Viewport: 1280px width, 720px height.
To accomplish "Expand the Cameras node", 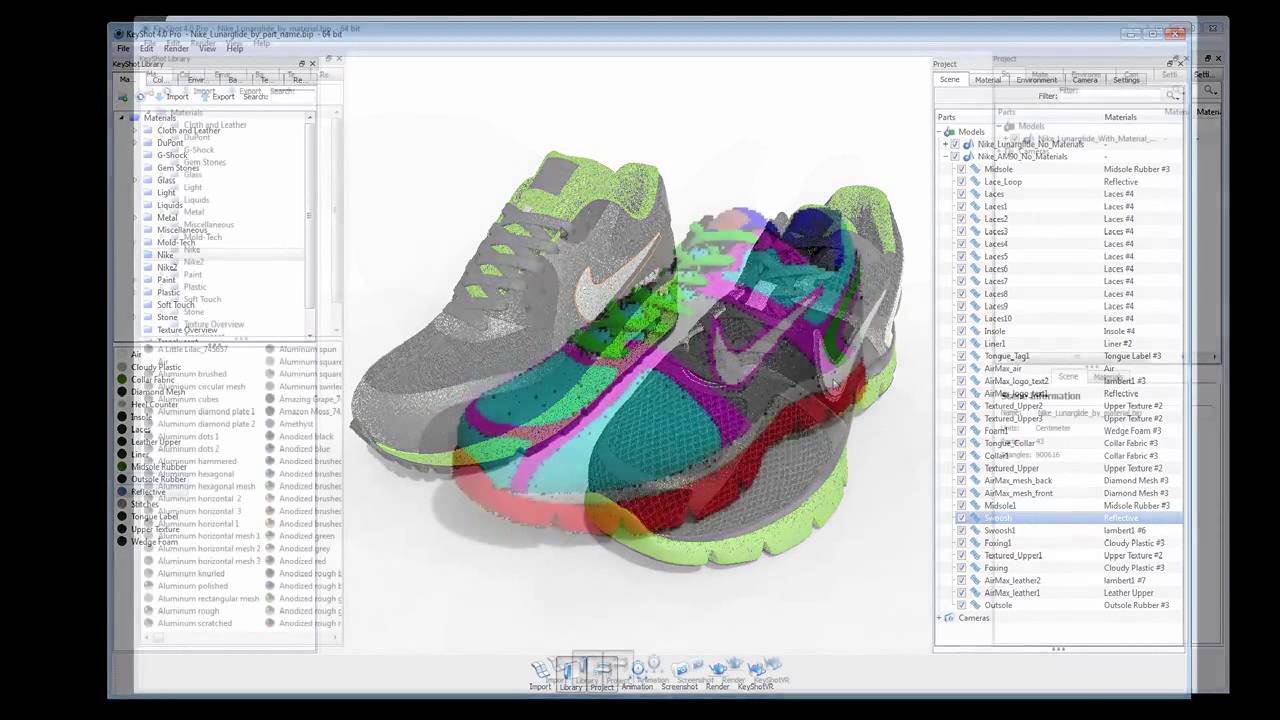I will click(x=939, y=618).
